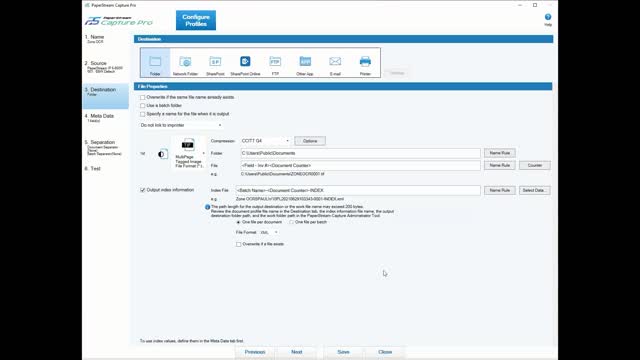
Task: Click the PaperStream Capture Pro logo
Action: (x=119, y=21)
